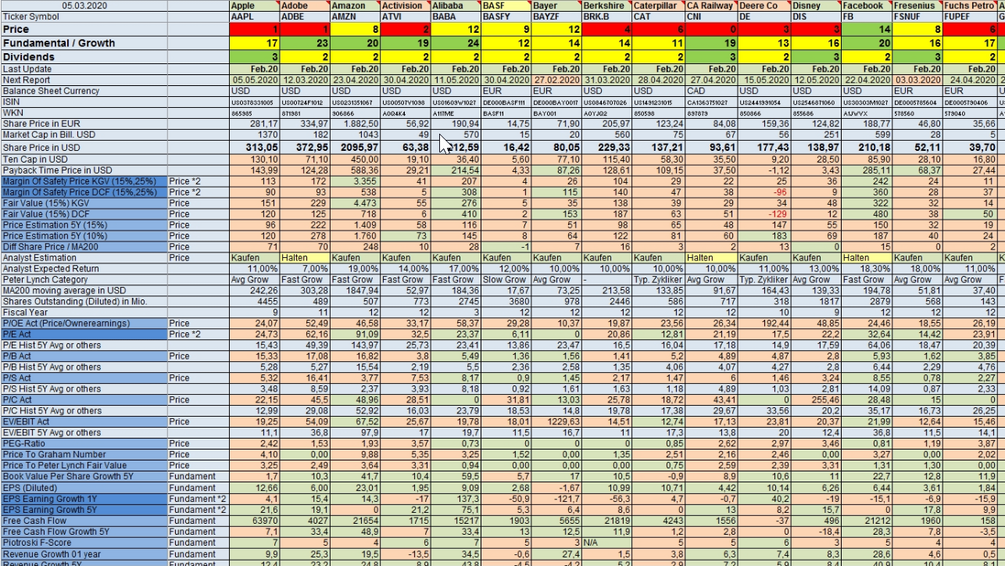Click the P/E Act row label
Image resolution: width=1005 pixels, height=566 pixels.
[17, 334]
